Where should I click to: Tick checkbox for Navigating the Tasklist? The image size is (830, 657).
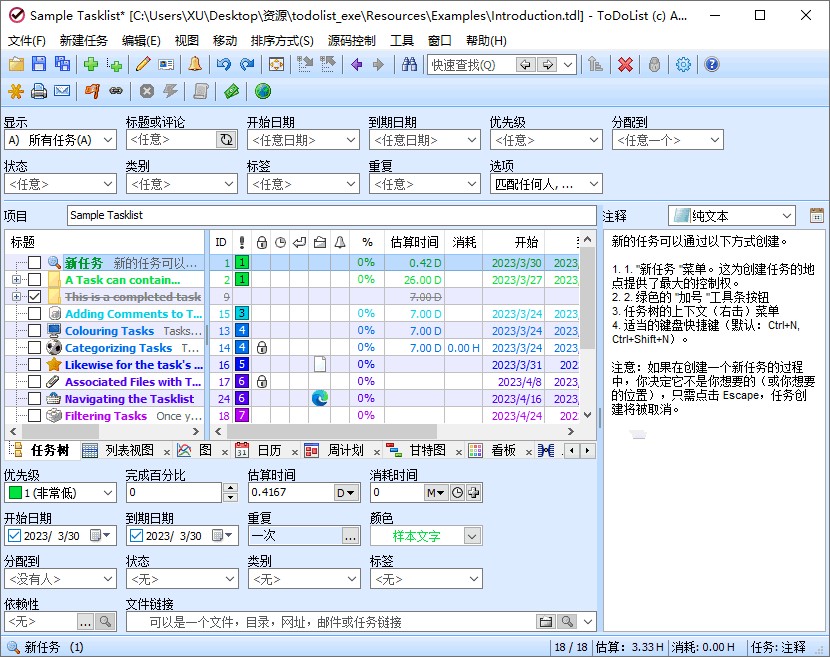34,399
